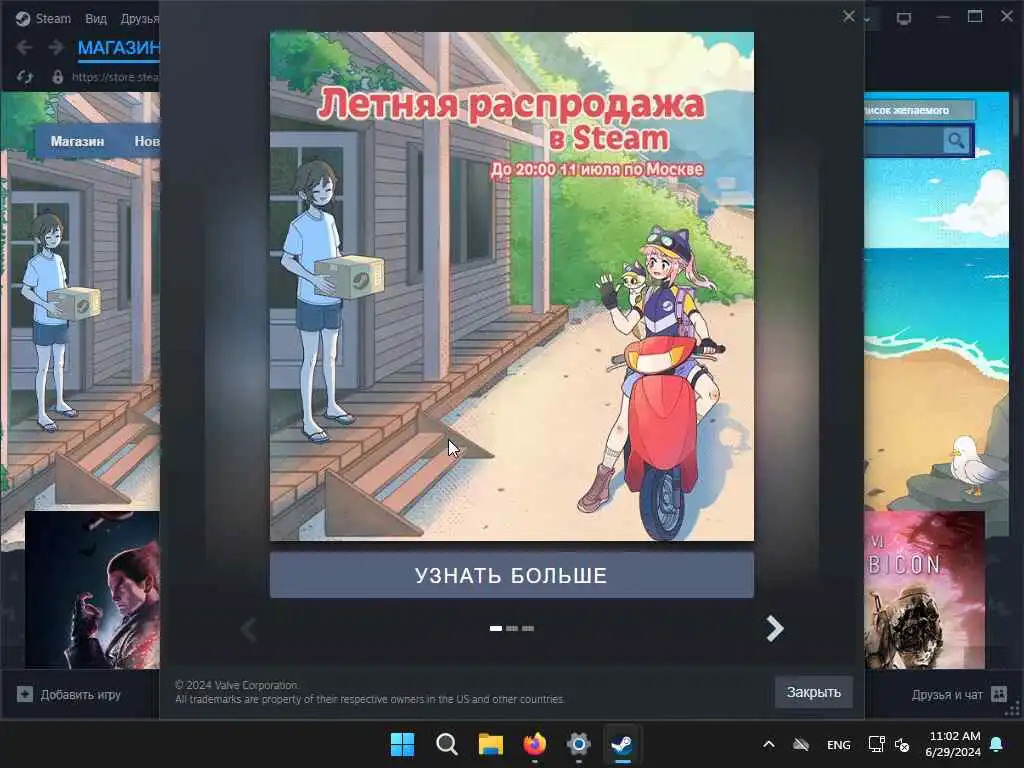This screenshot has height=768, width=1024.
Task: Show hidden tray icons chevron
Action: click(769, 744)
